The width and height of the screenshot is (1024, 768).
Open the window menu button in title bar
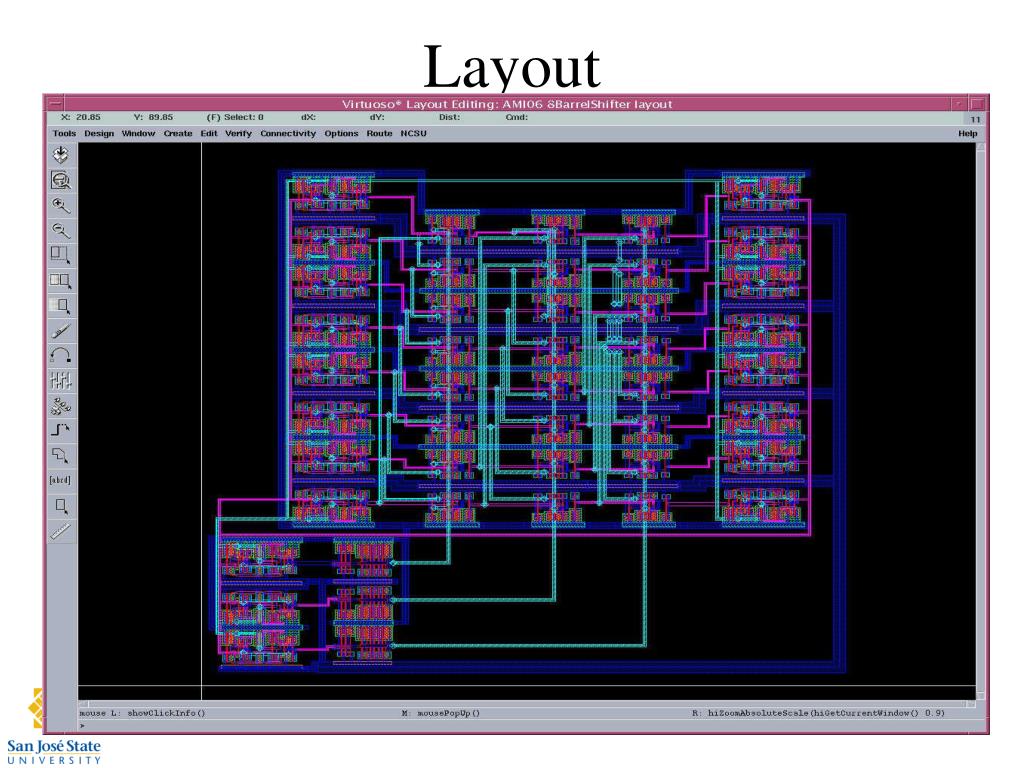[55, 103]
